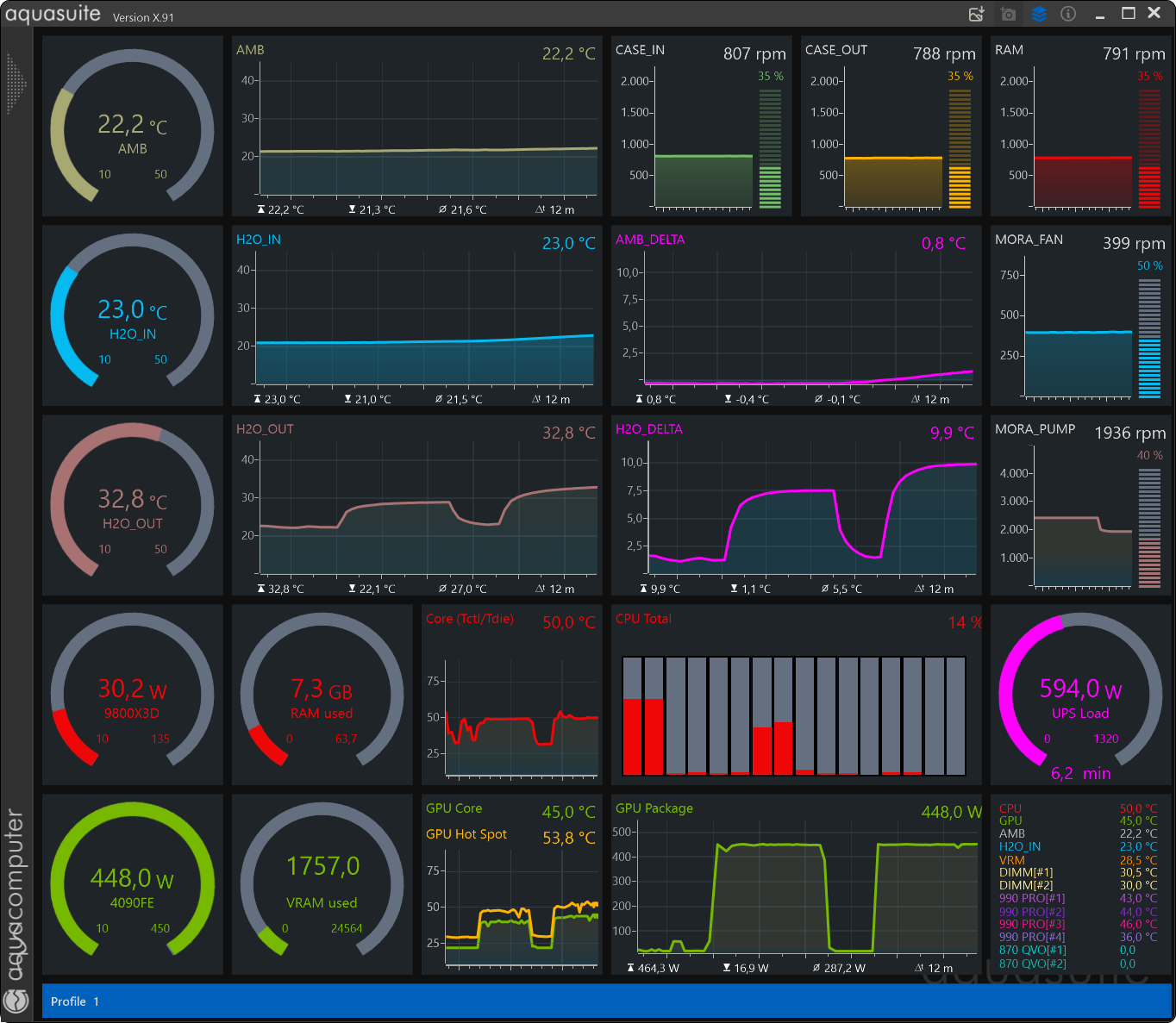Click the 448,0 W GPU Package value

952,812
